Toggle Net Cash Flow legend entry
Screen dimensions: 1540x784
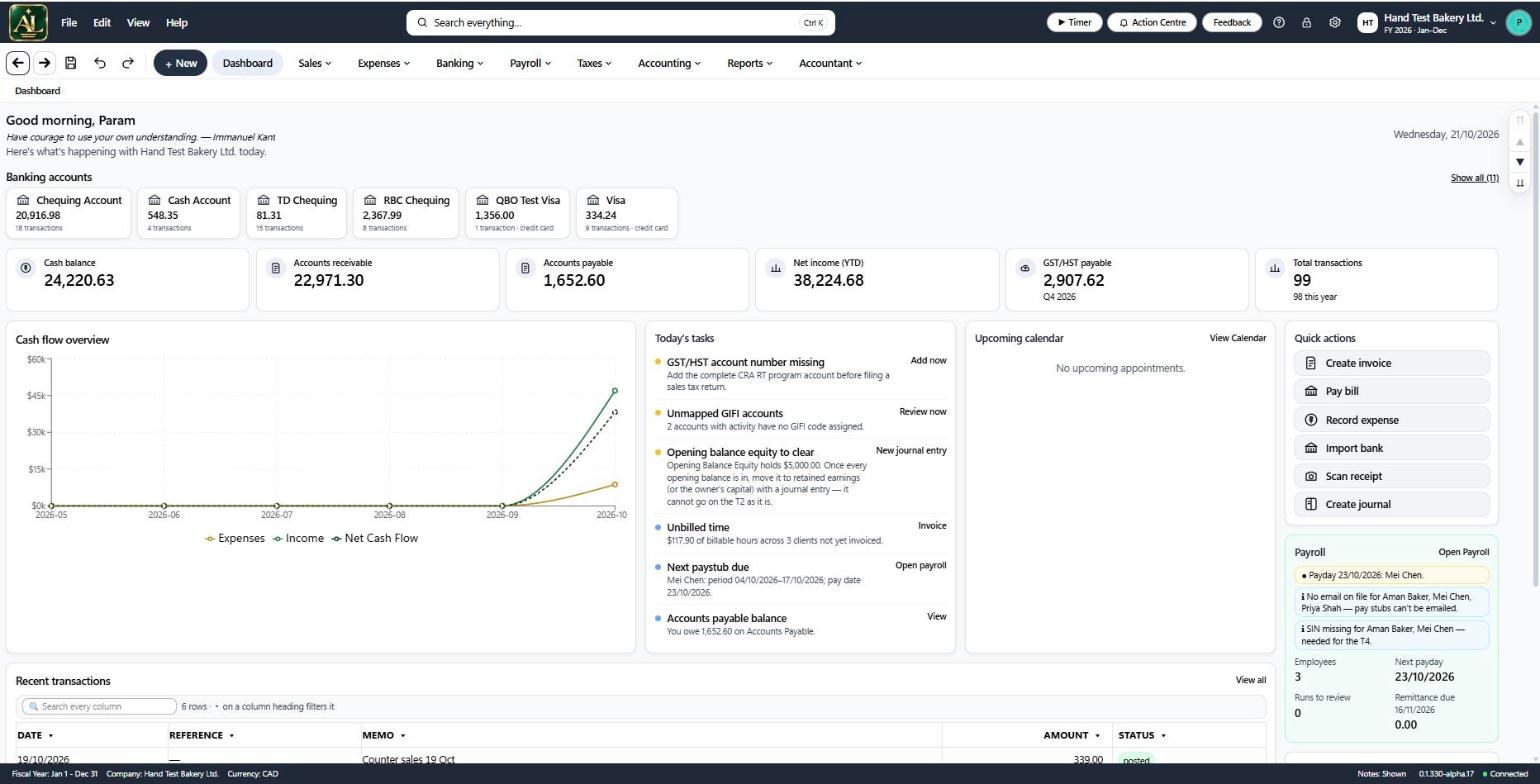(375, 538)
